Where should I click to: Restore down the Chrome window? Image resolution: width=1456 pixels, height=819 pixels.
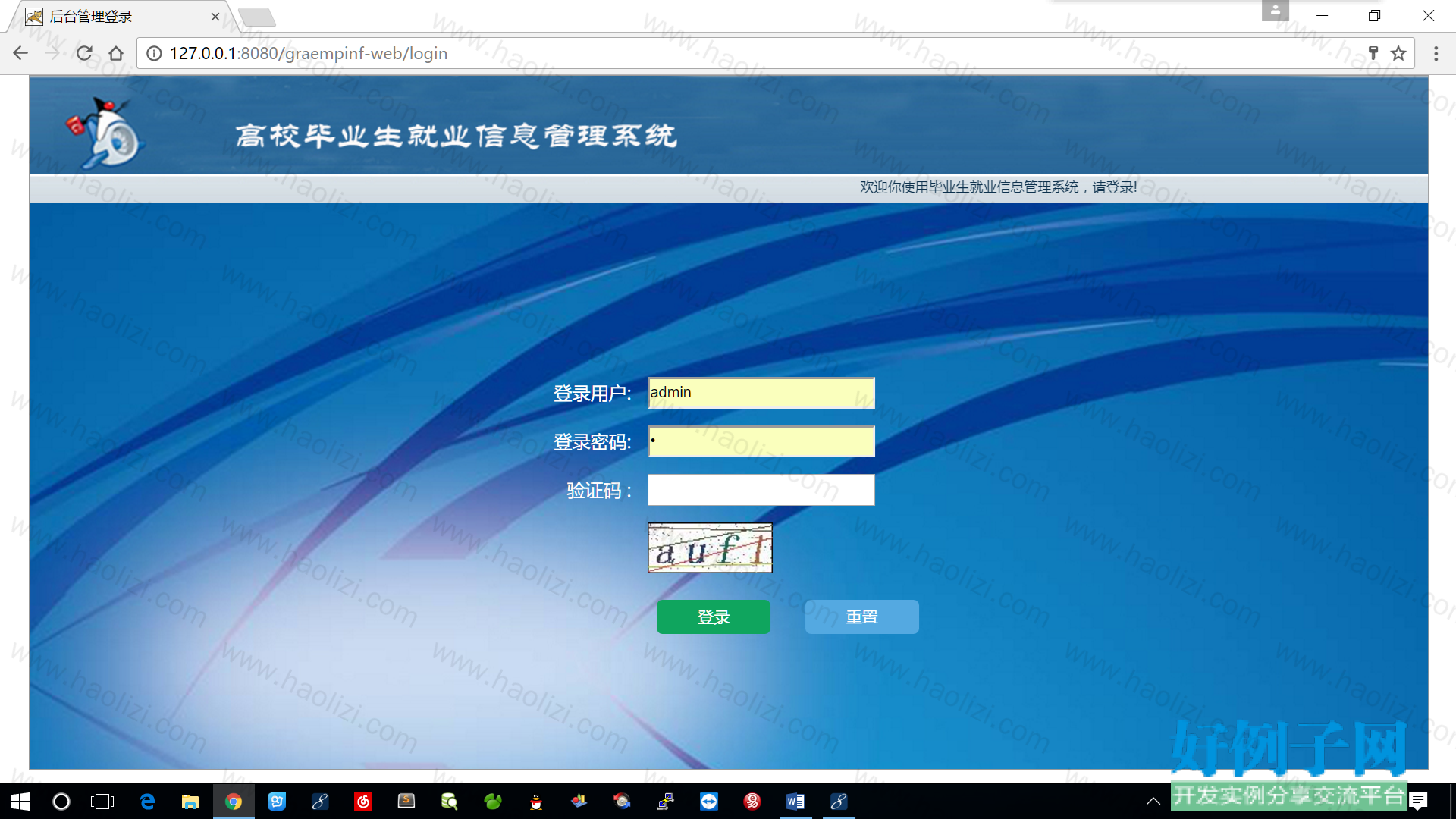[x=1374, y=15]
